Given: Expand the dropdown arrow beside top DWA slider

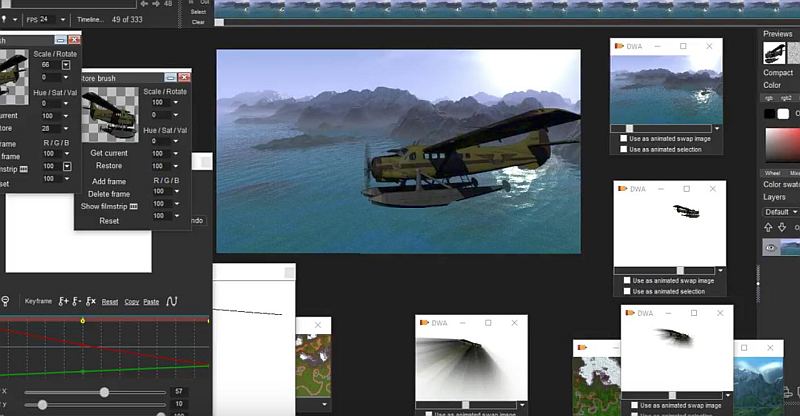Looking at the screenshot, I should point(717,128).
